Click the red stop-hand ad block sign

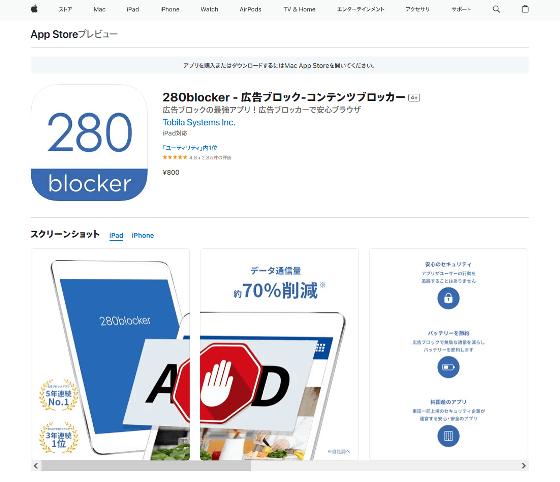click(x=217, y=383)
